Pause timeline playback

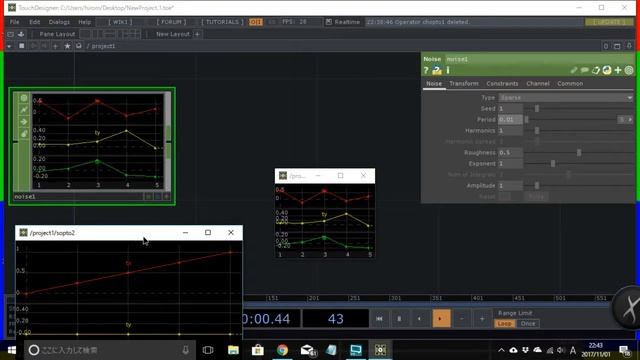pyautogui.click(x=399, y=318)
